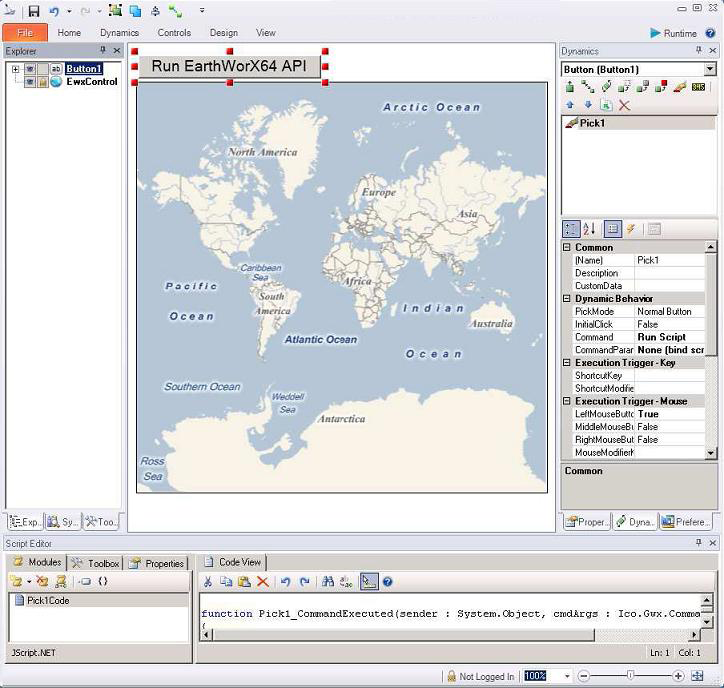Click the Run EarthWorX64 API button
The height and width of the screenshot is (688, 724).
click(x=229, y=66)
